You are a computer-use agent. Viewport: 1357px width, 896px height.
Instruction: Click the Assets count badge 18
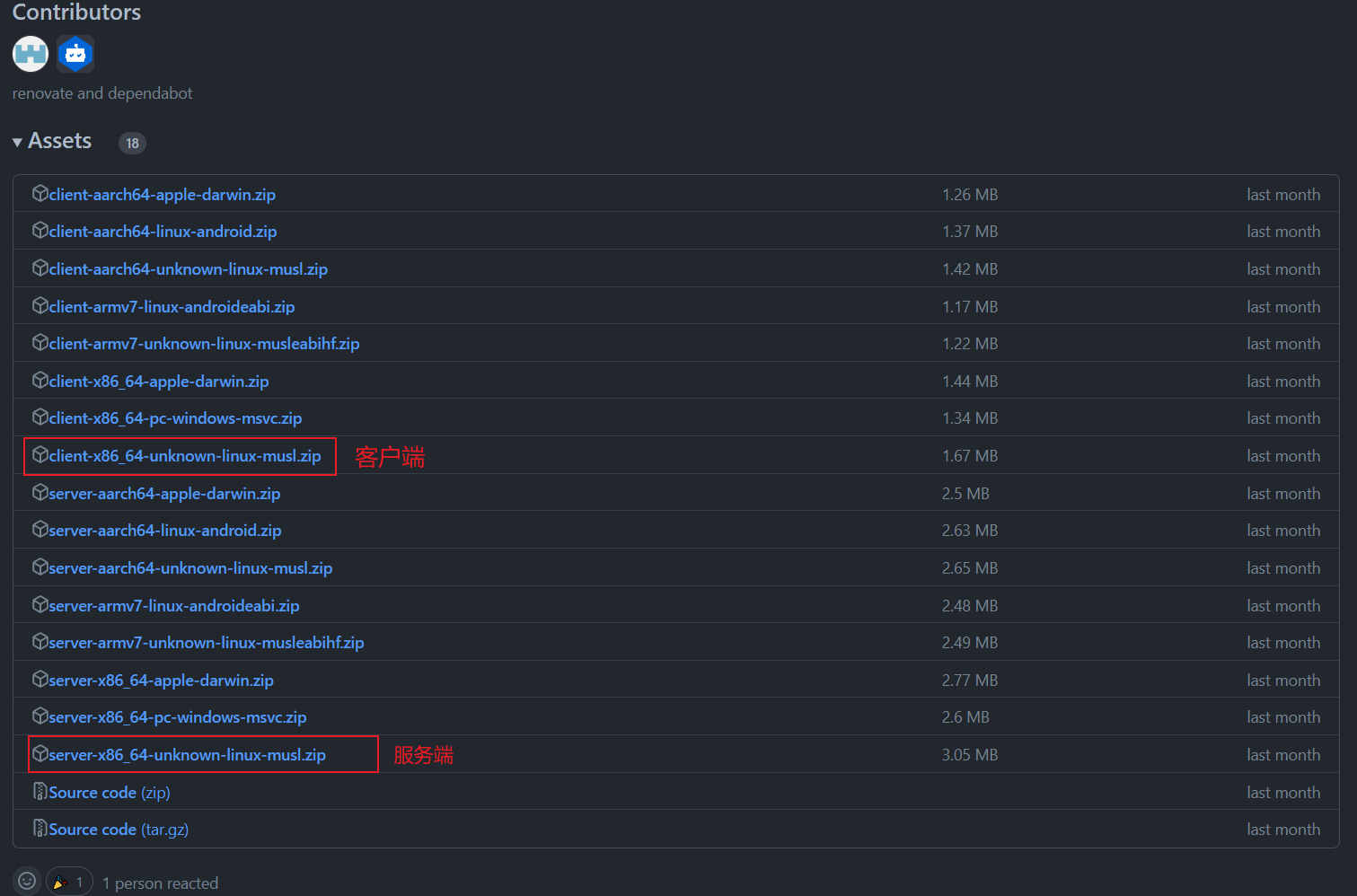click(x=132, y=143)
